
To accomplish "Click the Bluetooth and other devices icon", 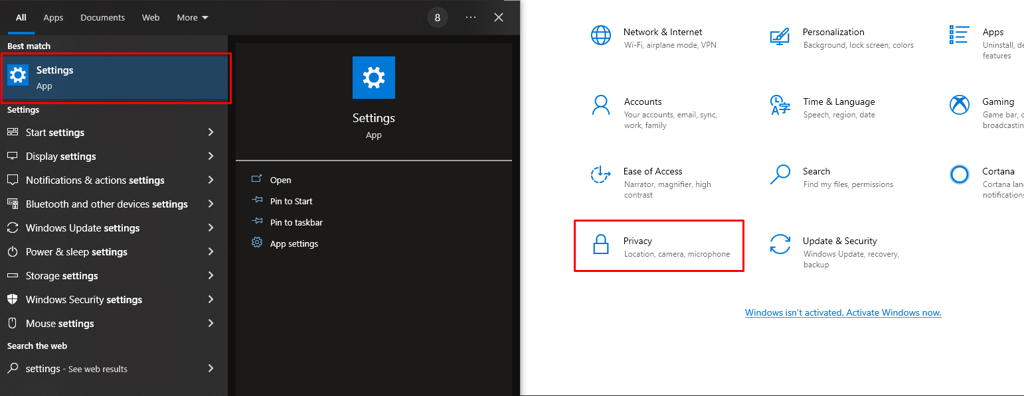I will point(12,204).
